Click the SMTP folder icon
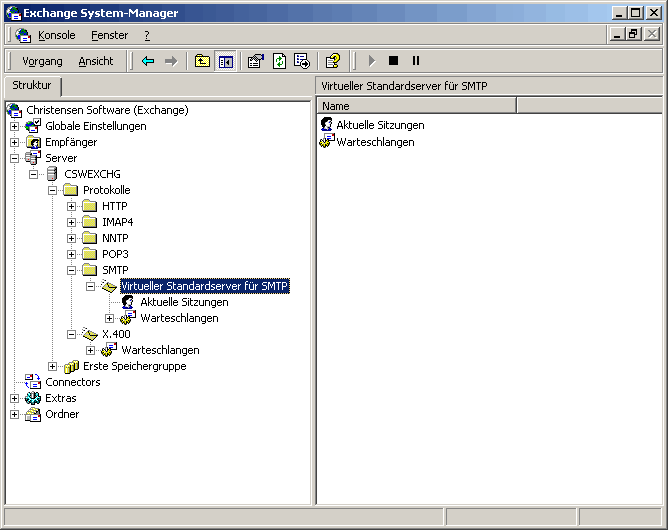668x530 pixels. 89,270
